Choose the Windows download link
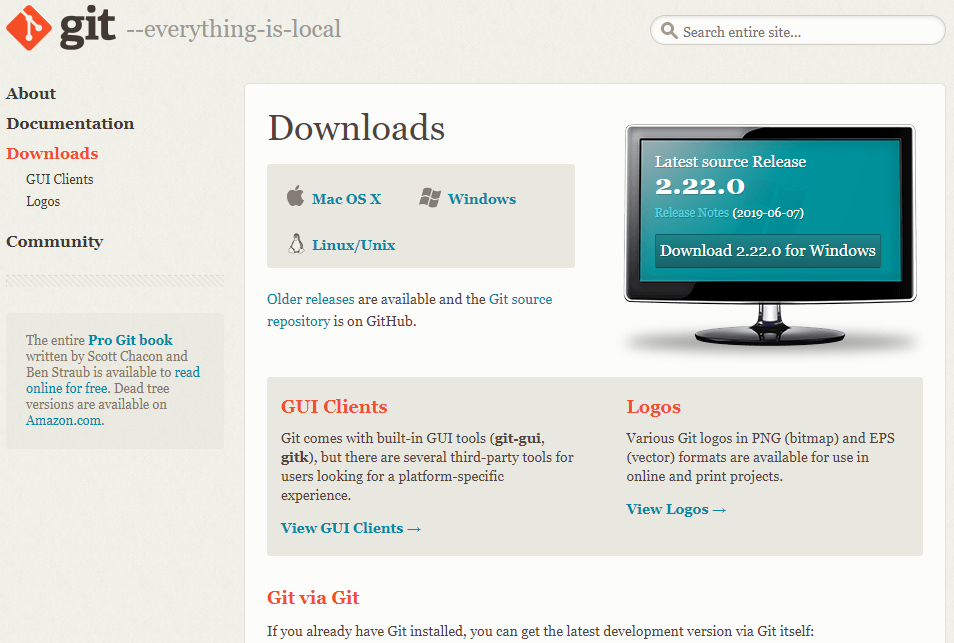This screenshot has height=643, width=954. pos(482,199)
